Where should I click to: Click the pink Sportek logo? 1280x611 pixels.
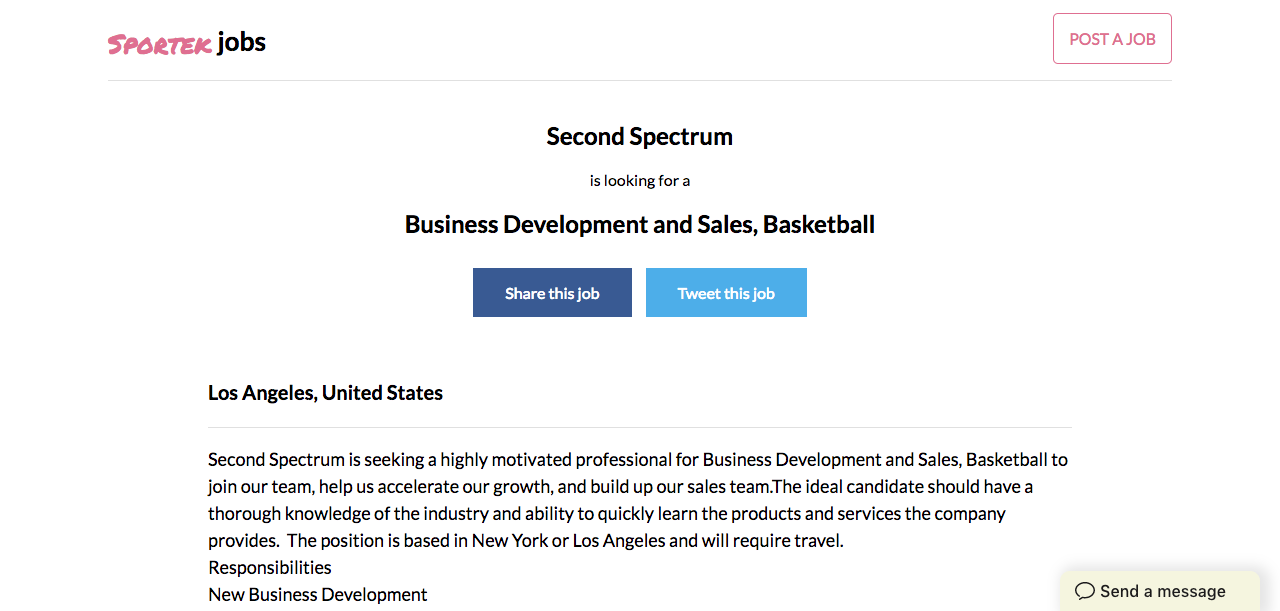click(159, 44)
